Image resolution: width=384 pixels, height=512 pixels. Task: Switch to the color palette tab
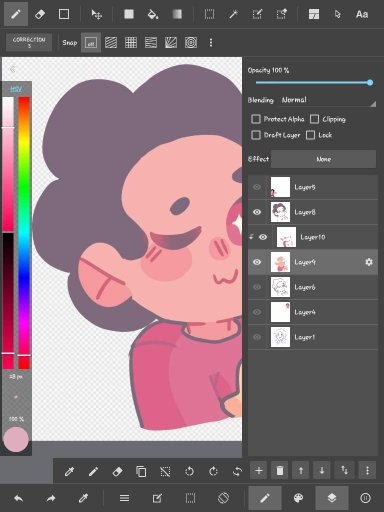pyautogui.click(x=298, y=498)
